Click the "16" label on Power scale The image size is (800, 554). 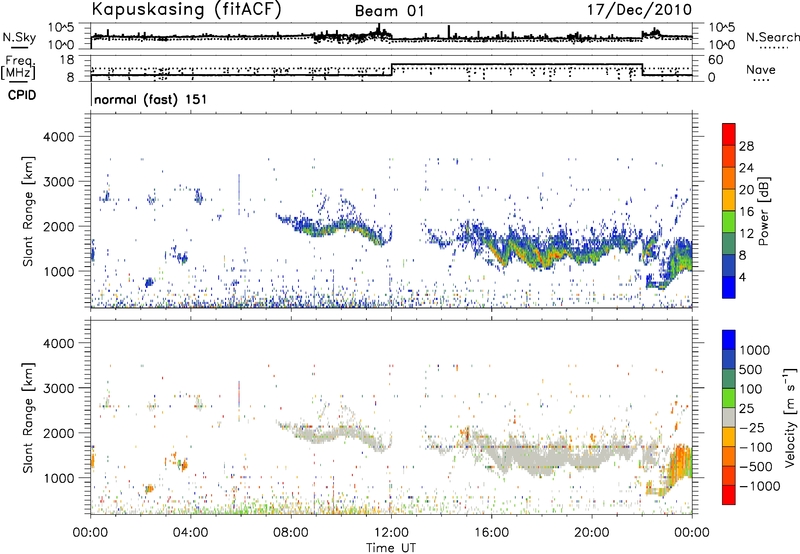pos(746,212)
